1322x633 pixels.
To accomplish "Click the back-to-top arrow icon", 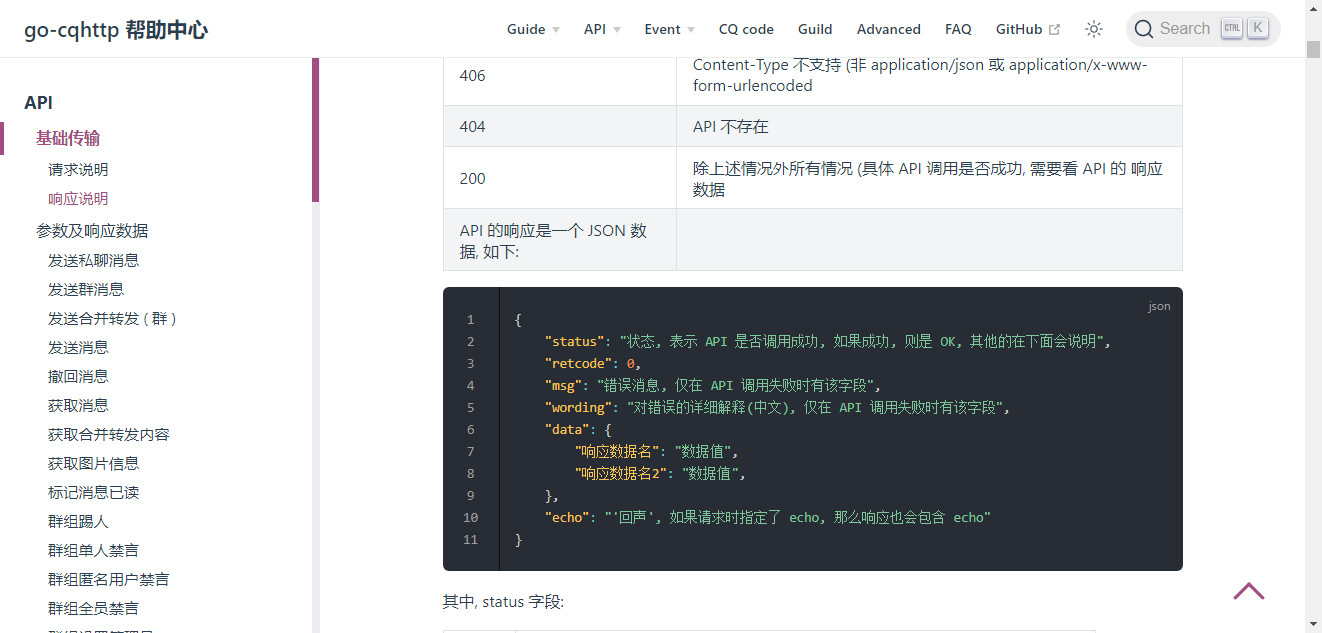I will pos(1249,591).
